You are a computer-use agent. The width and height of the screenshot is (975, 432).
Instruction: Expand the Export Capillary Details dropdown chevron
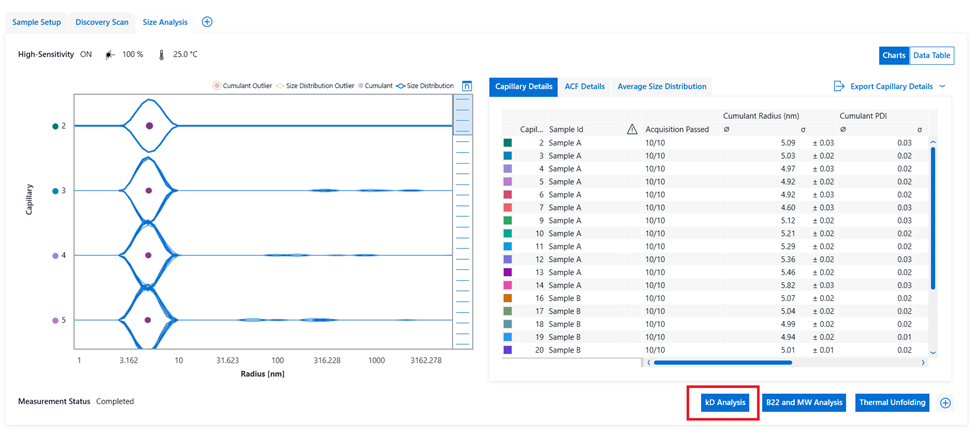click(943, 86)
